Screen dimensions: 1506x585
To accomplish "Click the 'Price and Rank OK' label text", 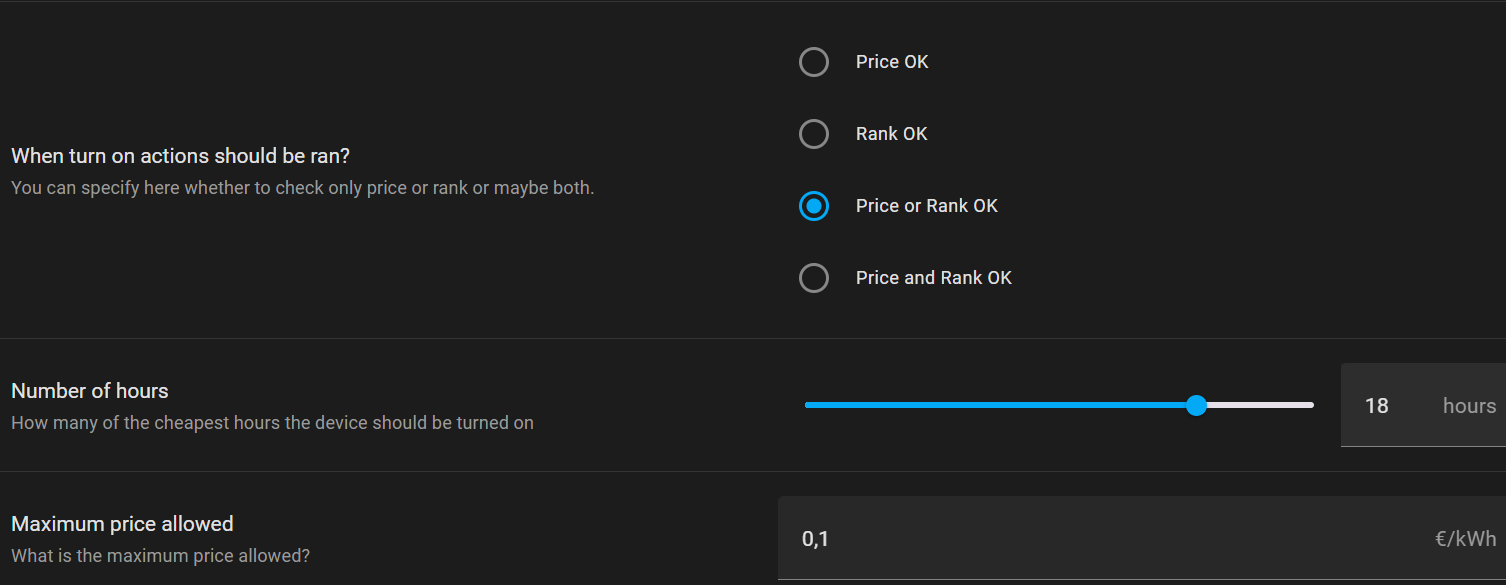I will coord(933,278).
